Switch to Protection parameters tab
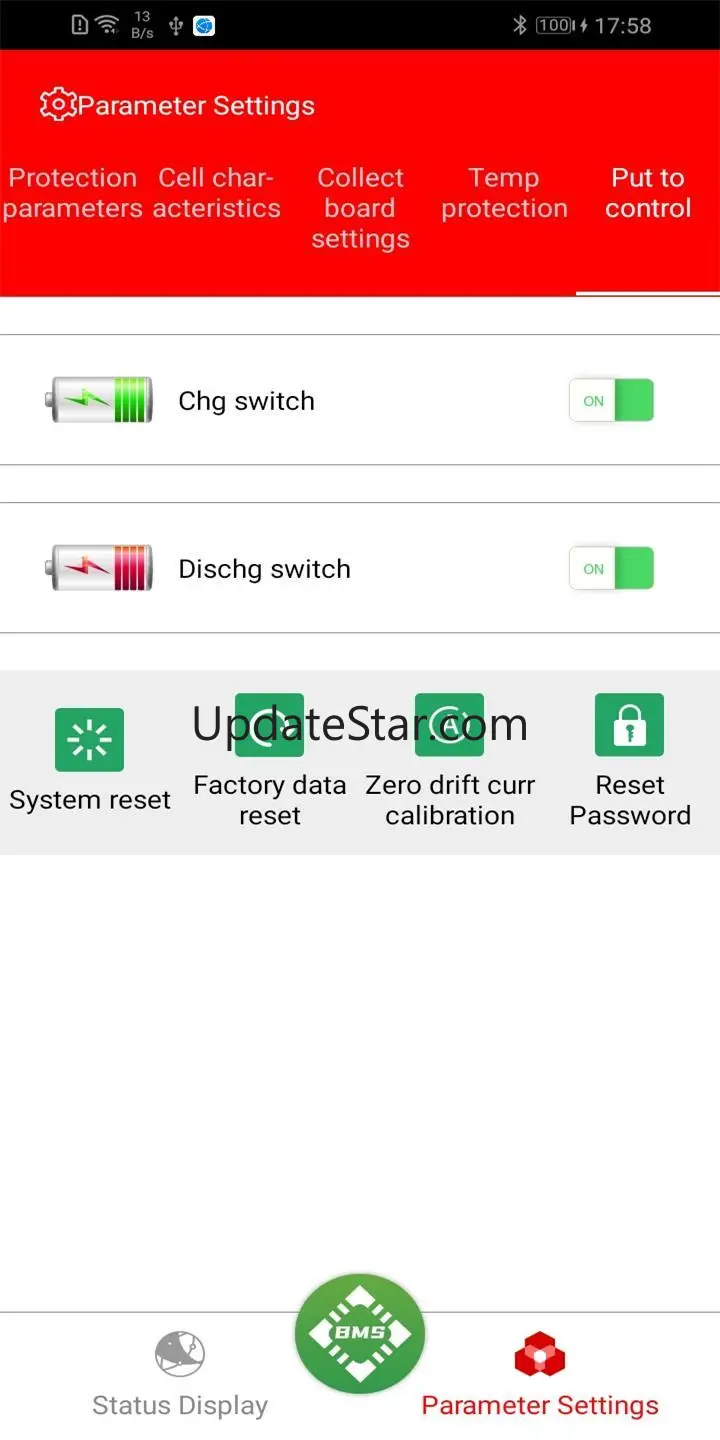 point(72,193)
